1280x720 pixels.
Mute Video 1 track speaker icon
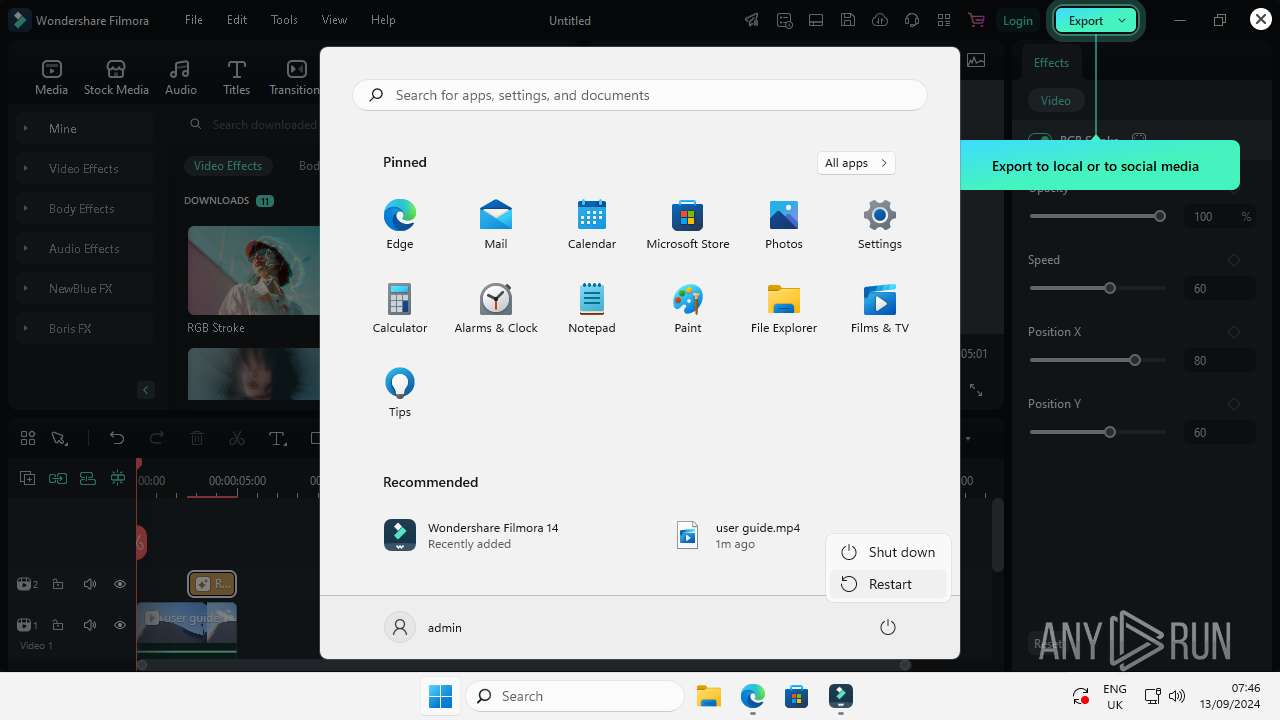coord(90,625)
